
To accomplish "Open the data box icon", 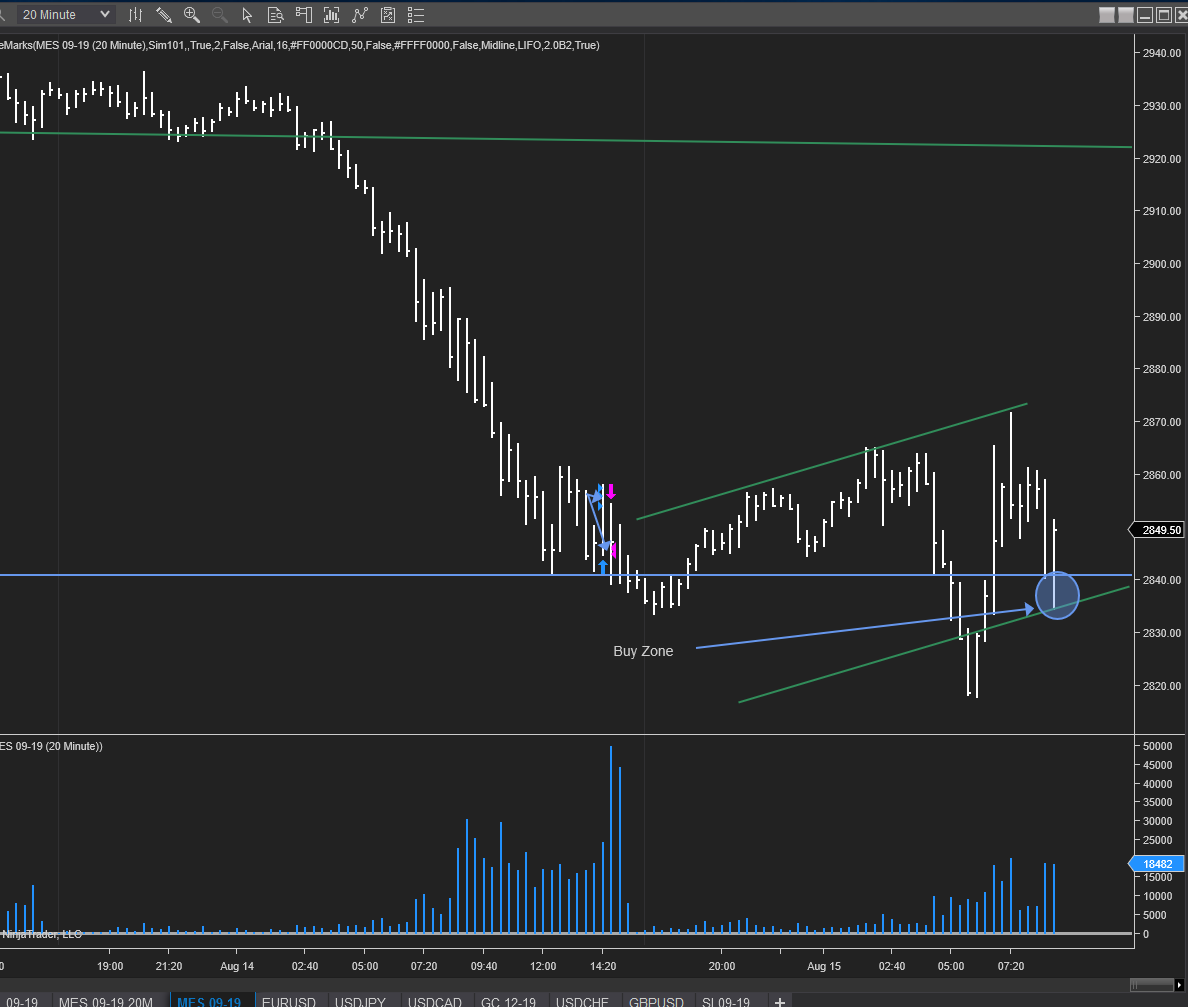I will click(275, 14).
